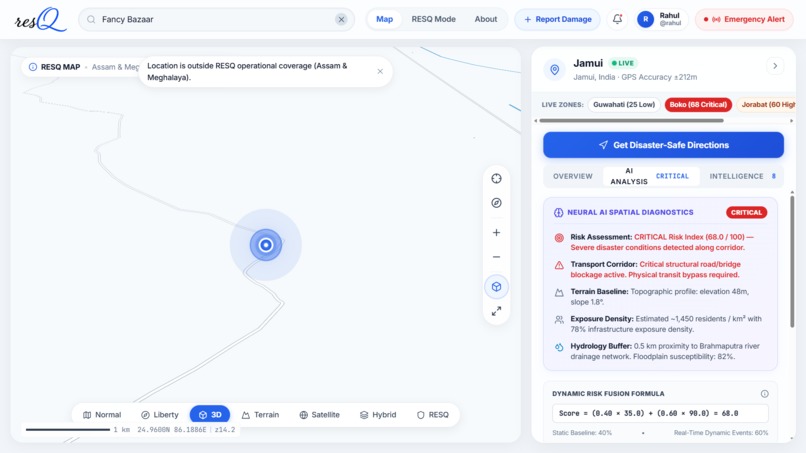Click the Hydrology Buffer droplet icon
The image size is (806, 453).
click(559, 347)
